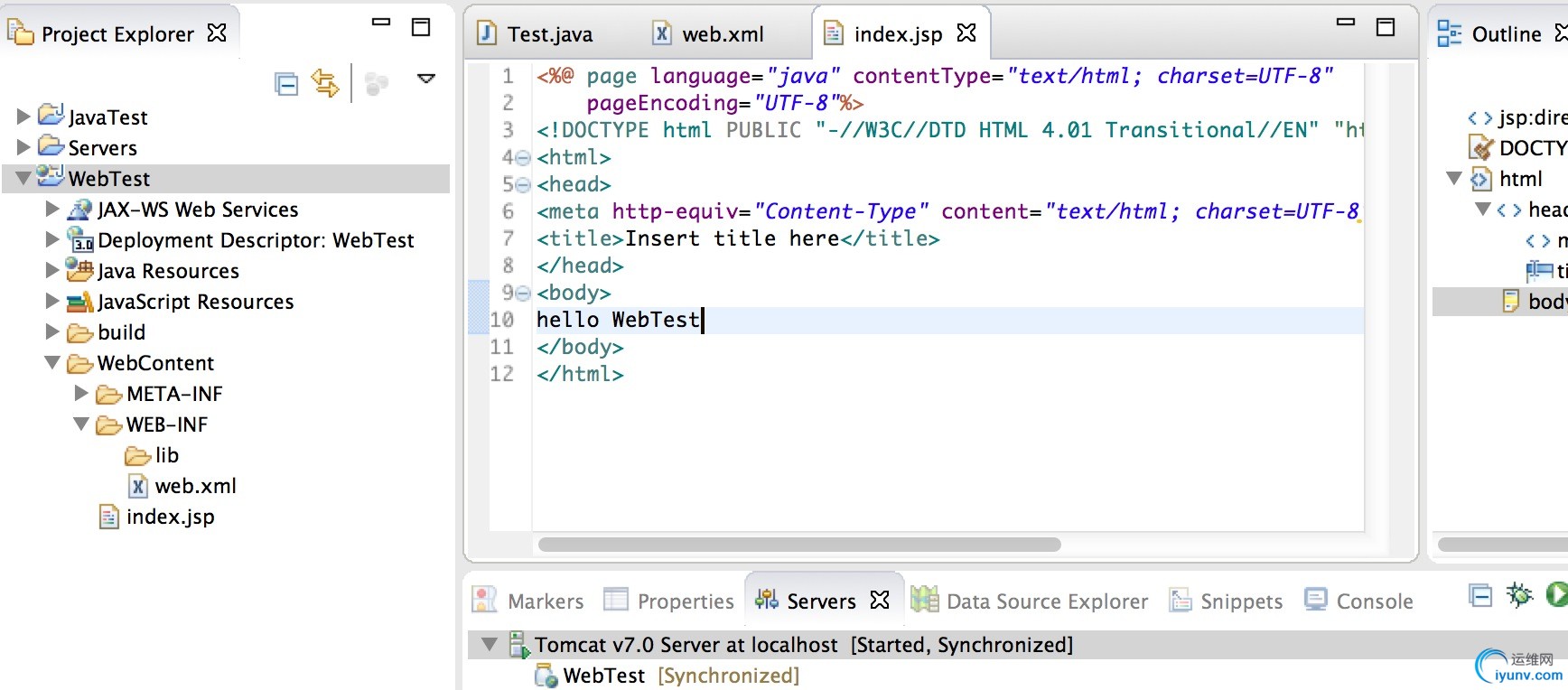Screen dimensions: 1568x690
Task: Expand the Servers project
Action: pos(23,146)
